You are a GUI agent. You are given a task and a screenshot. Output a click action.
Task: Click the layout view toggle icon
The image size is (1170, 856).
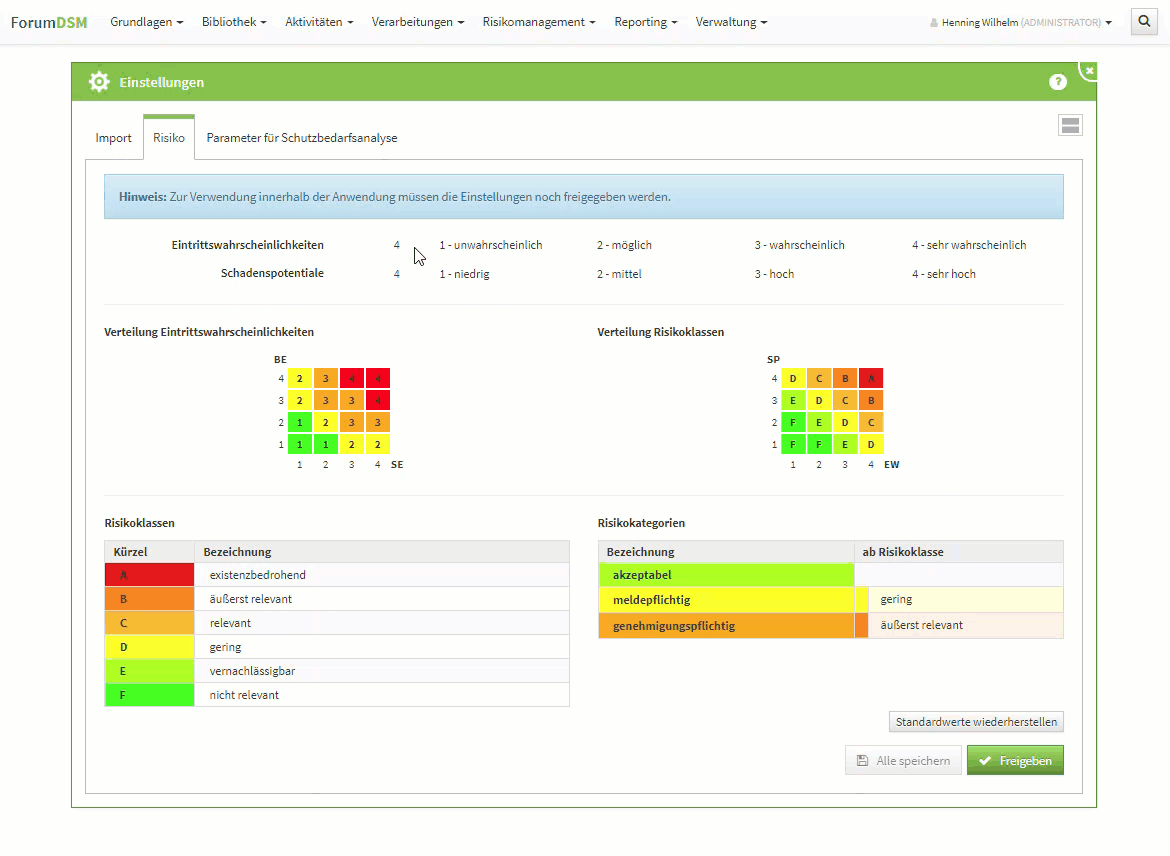(1070, 125)
